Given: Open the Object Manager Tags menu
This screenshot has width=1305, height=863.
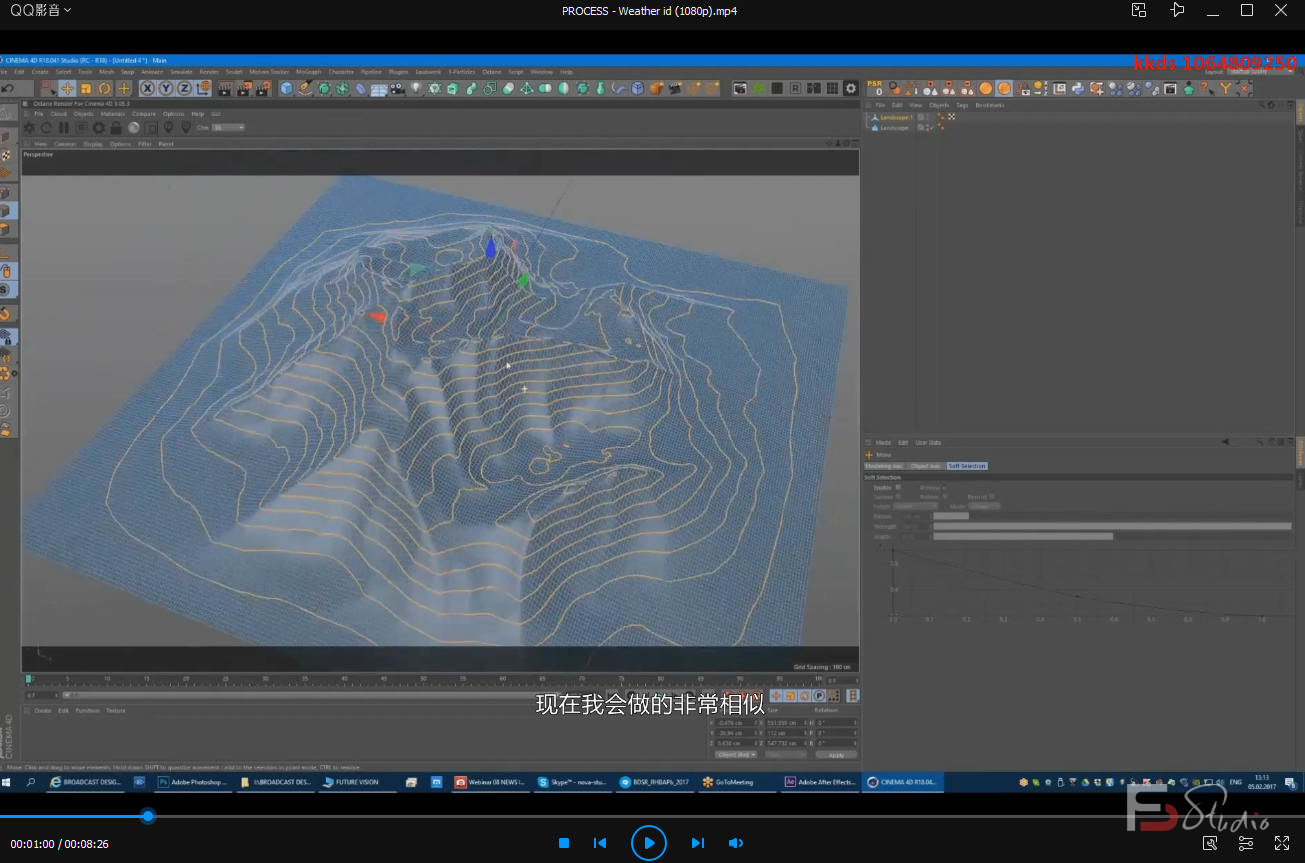Looking at the screenshot, I should click(962, 105).
